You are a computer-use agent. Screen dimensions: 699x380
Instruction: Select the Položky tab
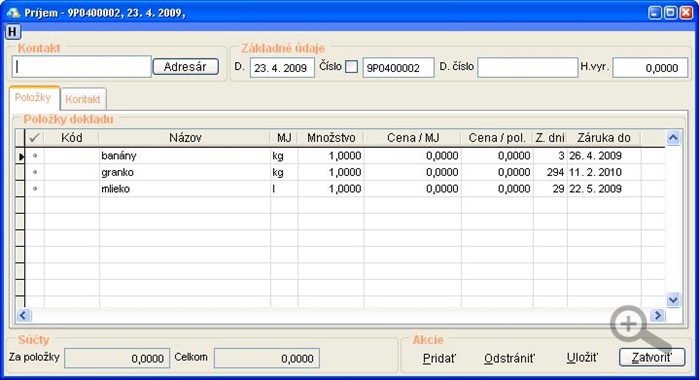[x=33, y=98]
